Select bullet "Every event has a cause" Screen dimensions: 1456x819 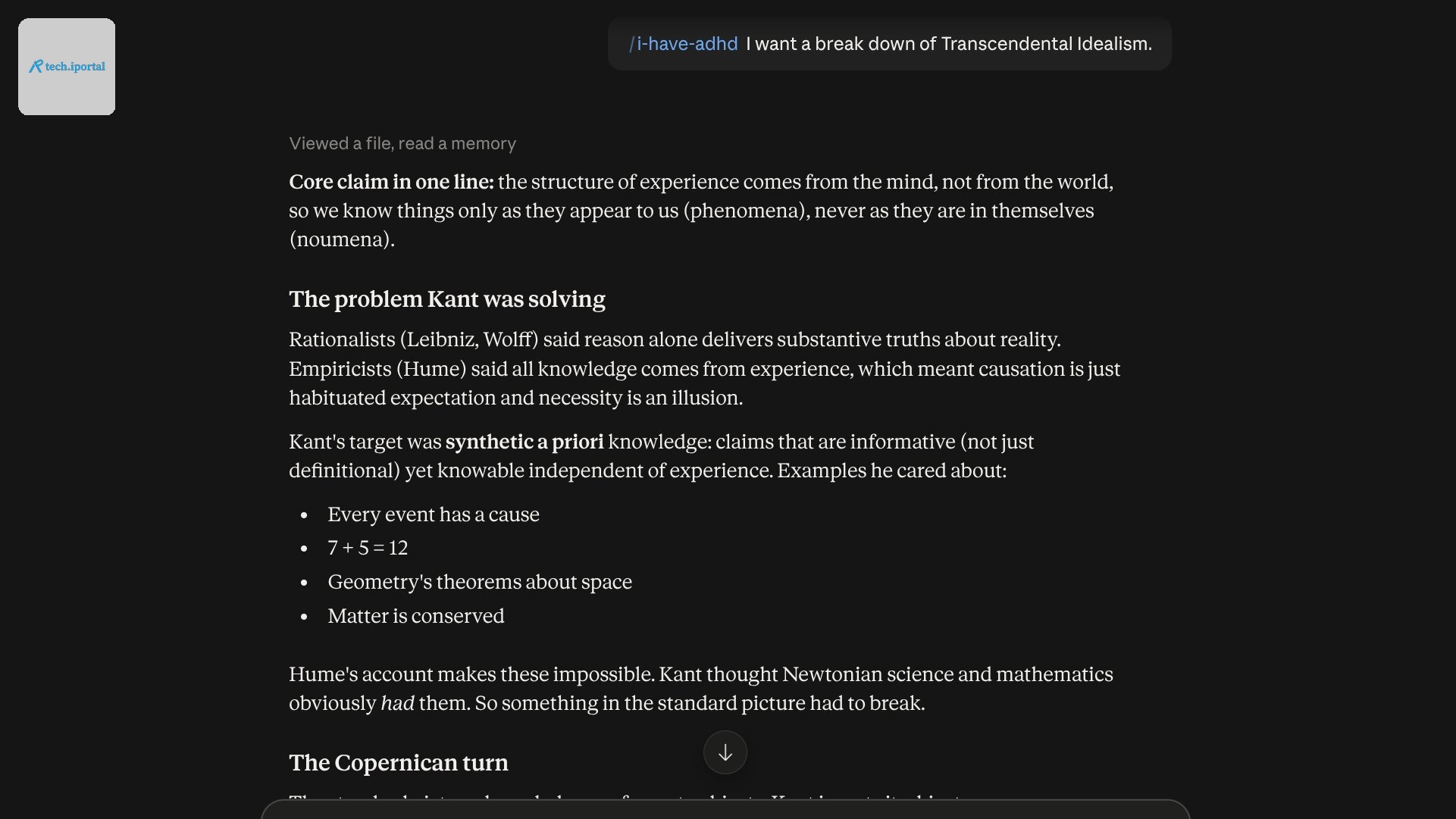[434, 514]
